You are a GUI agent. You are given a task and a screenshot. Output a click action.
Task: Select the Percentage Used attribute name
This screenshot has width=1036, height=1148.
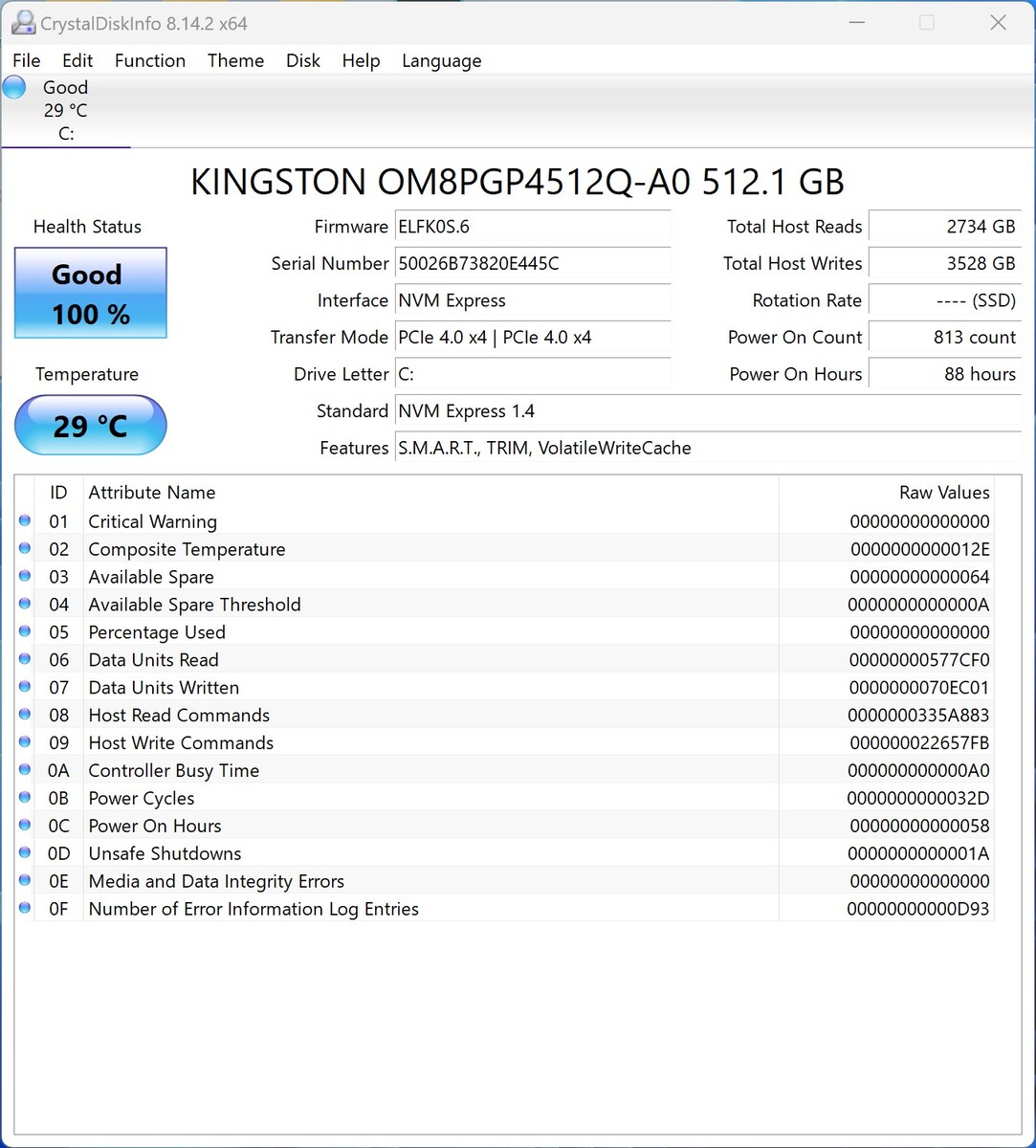coord(157,632)
